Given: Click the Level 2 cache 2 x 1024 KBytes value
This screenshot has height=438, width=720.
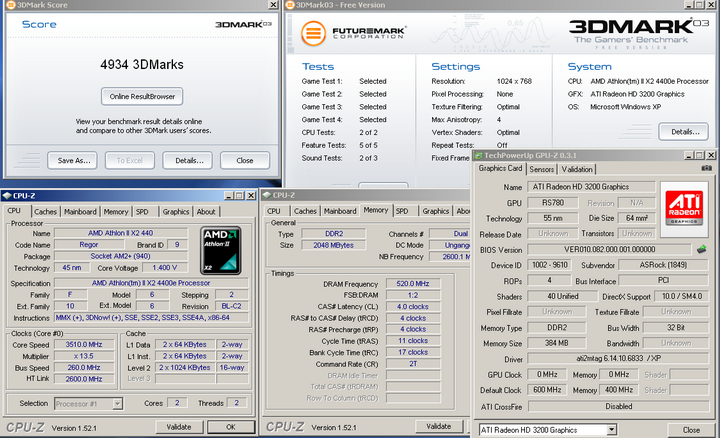Looking at the screenshot, I should 185,367.
